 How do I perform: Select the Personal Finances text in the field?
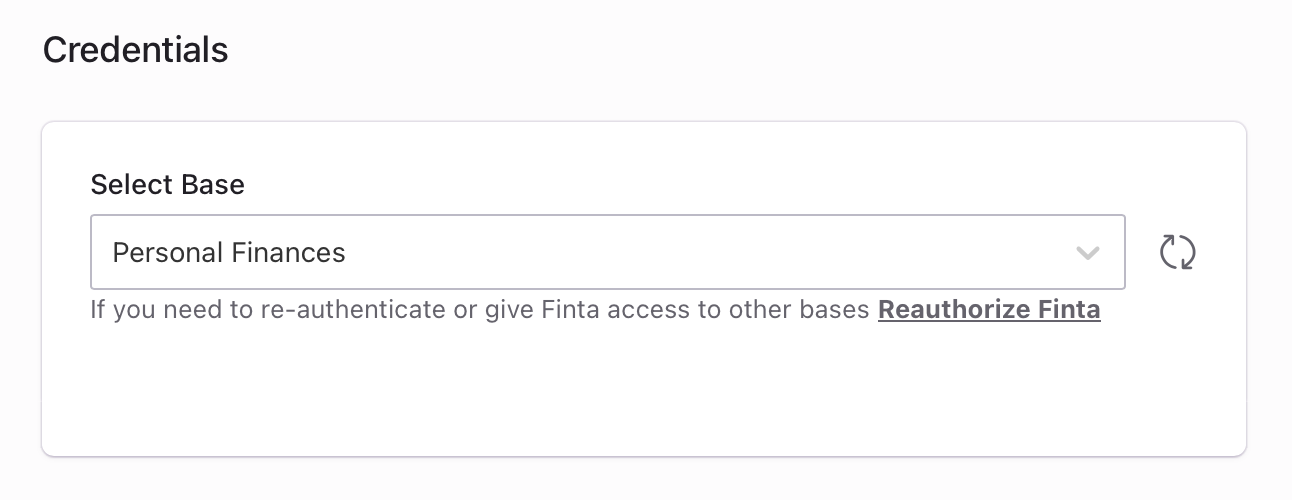(x=229, y=253)
